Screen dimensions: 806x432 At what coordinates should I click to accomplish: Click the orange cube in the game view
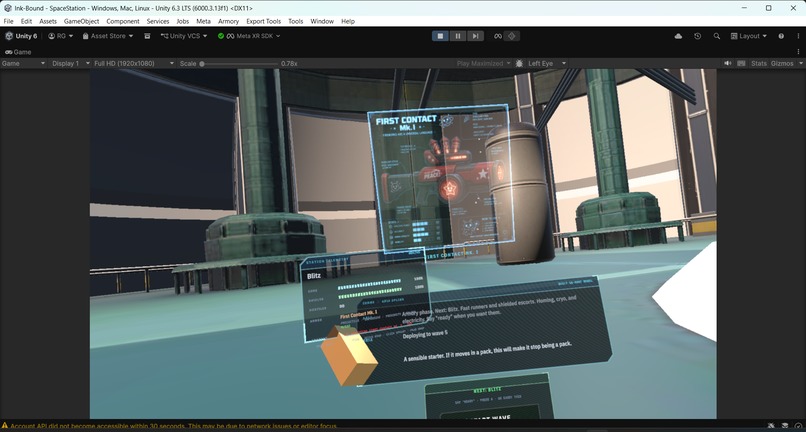(x=349, y=356)
